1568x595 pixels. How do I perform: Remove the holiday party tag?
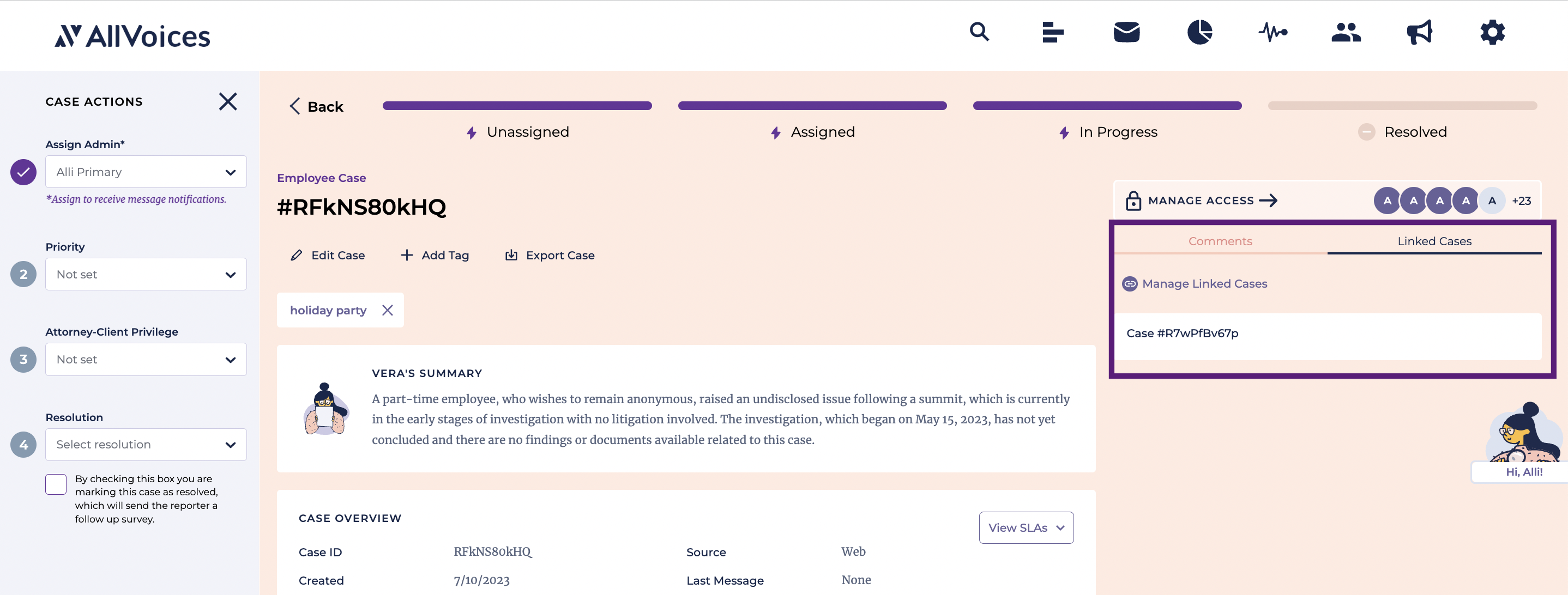coord(388,309)
